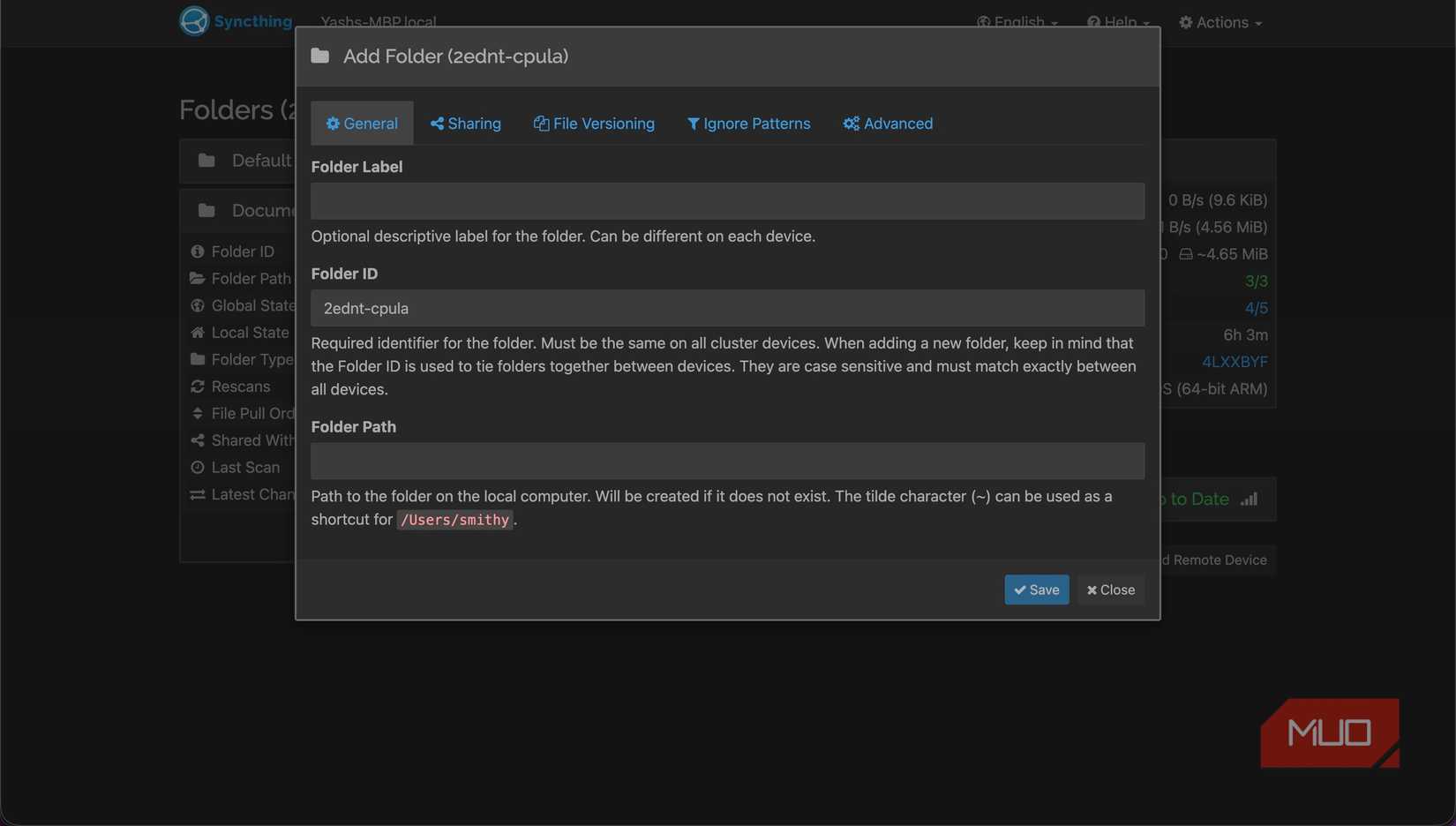This screenshot has height=826, width=1456.
Task: Close the Add Folder dialog
Action: point(1111,589)
